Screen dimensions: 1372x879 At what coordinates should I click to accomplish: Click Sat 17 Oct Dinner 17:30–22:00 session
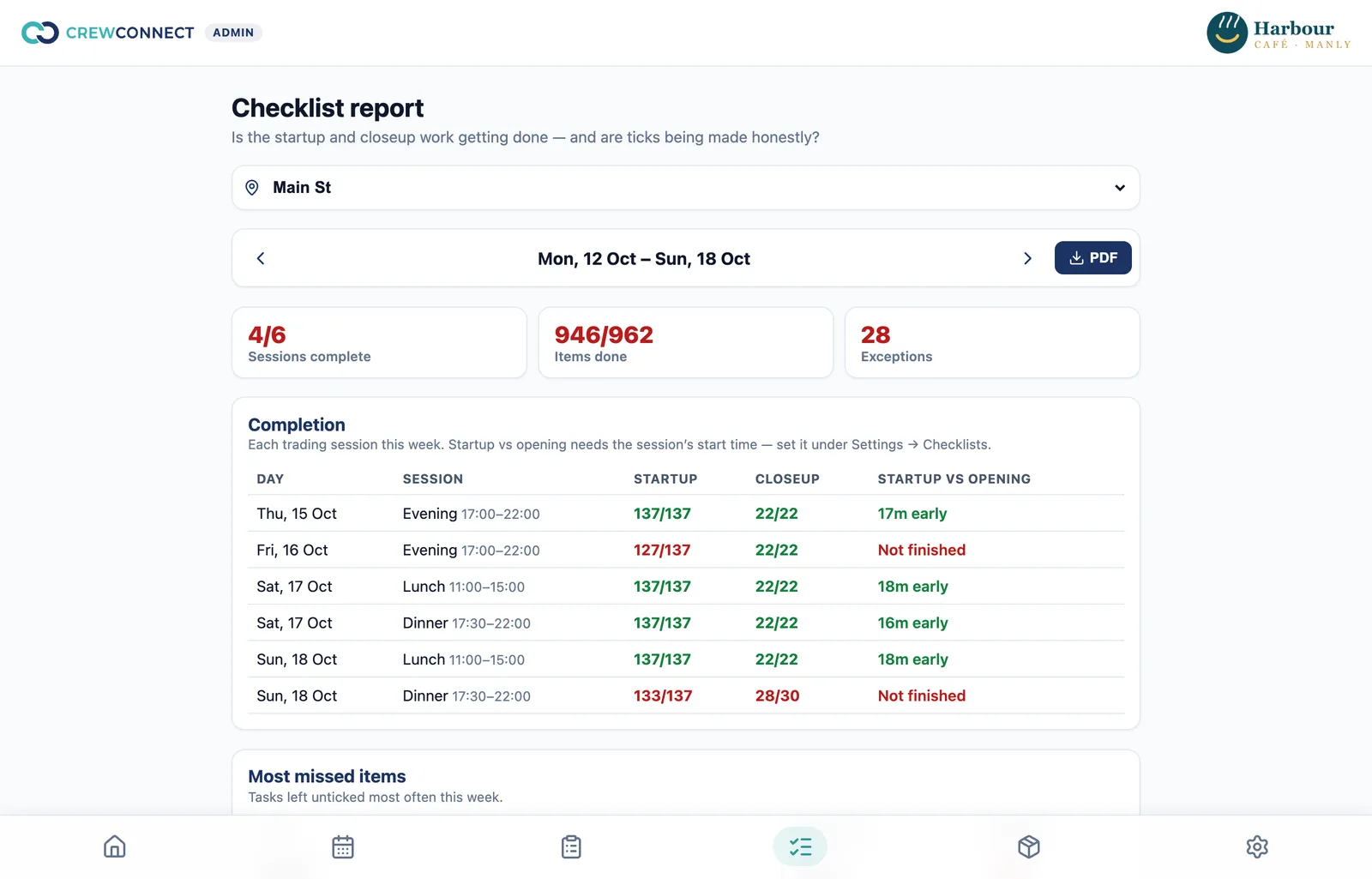[466, 623]
